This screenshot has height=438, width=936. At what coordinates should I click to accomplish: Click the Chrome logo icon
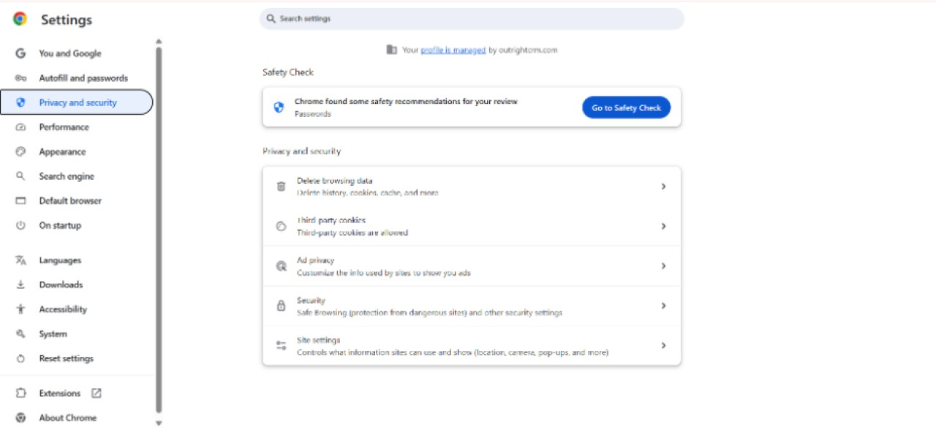(x=20, y=19)
